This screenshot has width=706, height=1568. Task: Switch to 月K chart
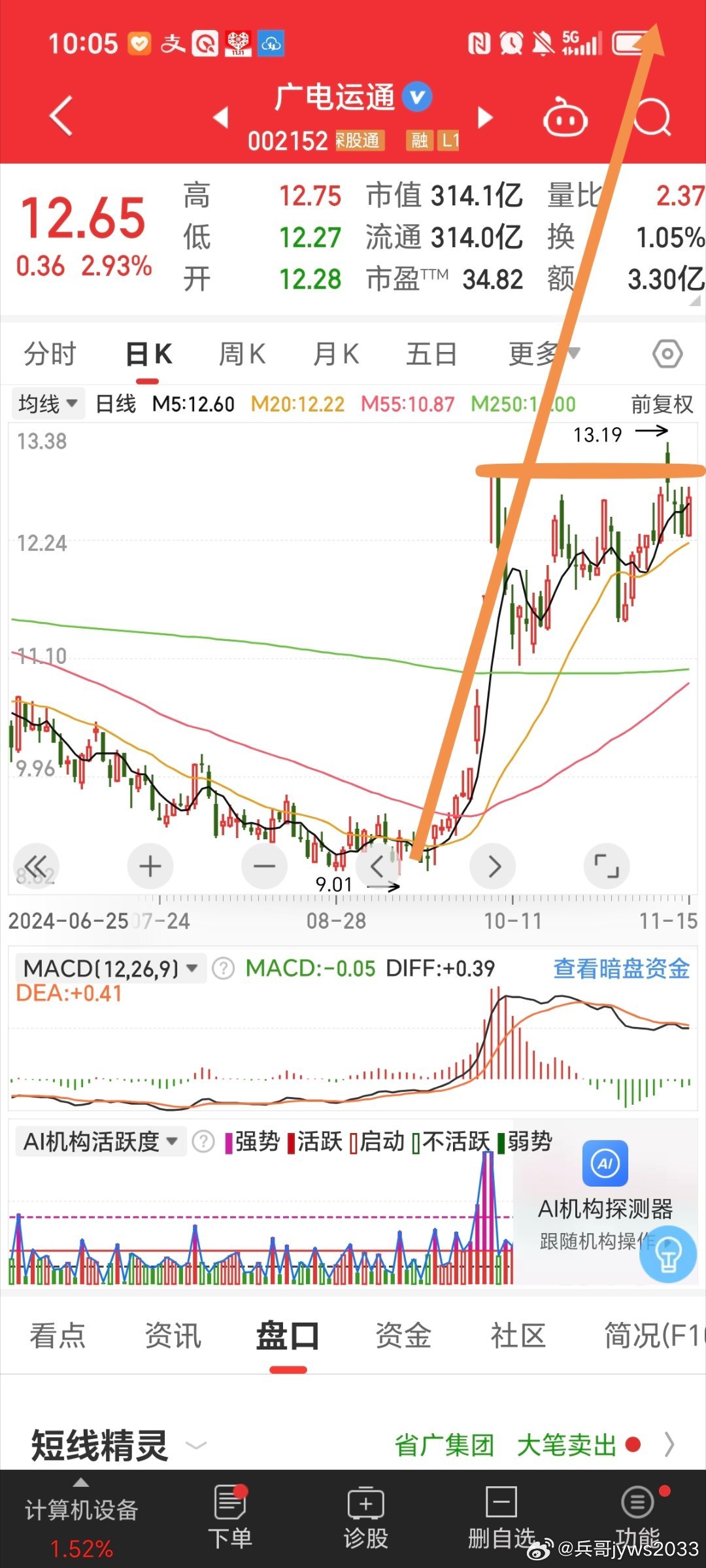[336, 354]
